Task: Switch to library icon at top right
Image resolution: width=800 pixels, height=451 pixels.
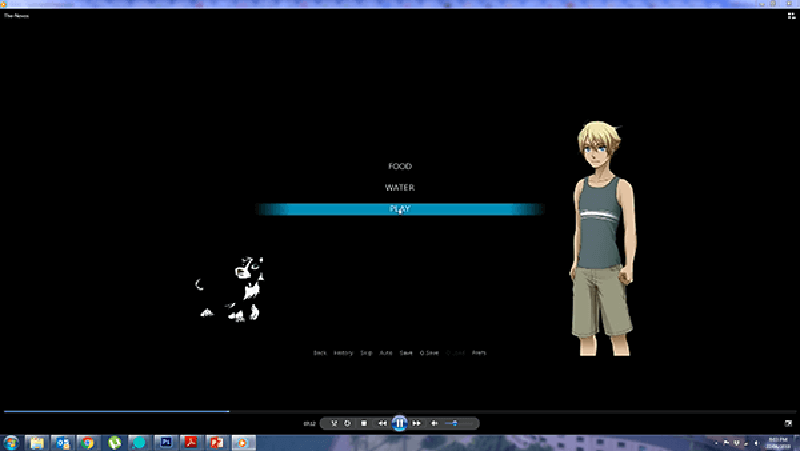Action: tap(791, 16)
